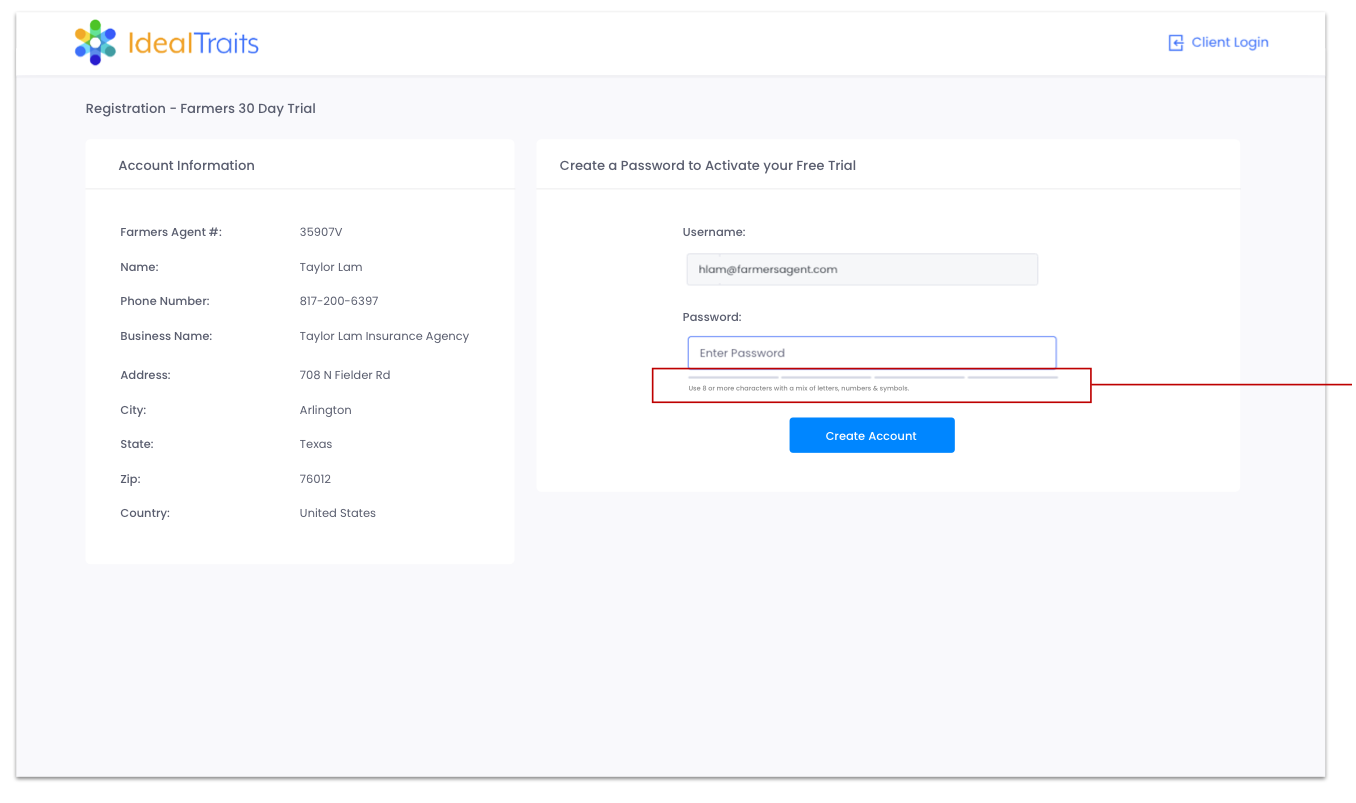Screen dimensions: 1356x803
Task: Click the zip code value 76012
Action: [x=315, y=479]
